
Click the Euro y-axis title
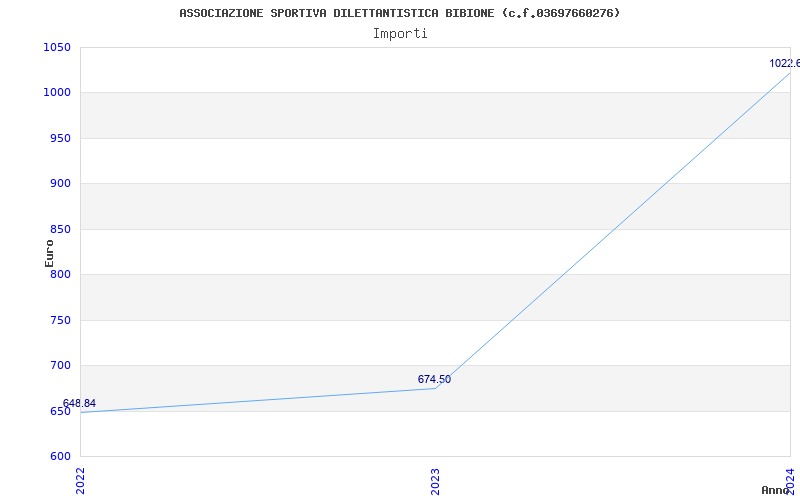[49, 253]
